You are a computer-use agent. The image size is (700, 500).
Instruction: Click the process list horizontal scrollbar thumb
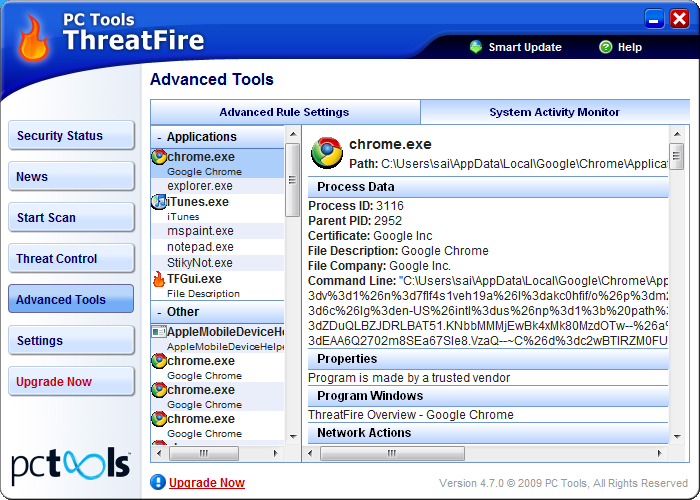(204, 454)
